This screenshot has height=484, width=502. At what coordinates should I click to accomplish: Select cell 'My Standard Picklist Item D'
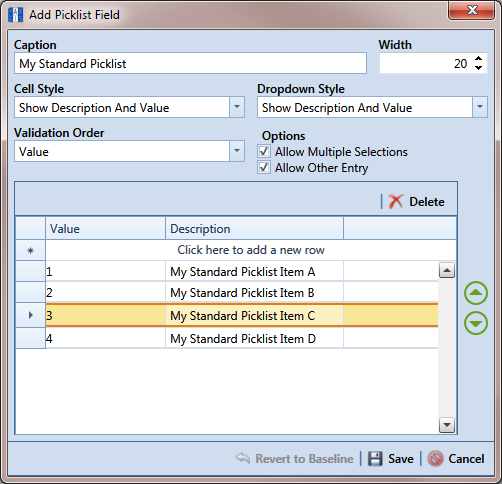pos(254,338)
